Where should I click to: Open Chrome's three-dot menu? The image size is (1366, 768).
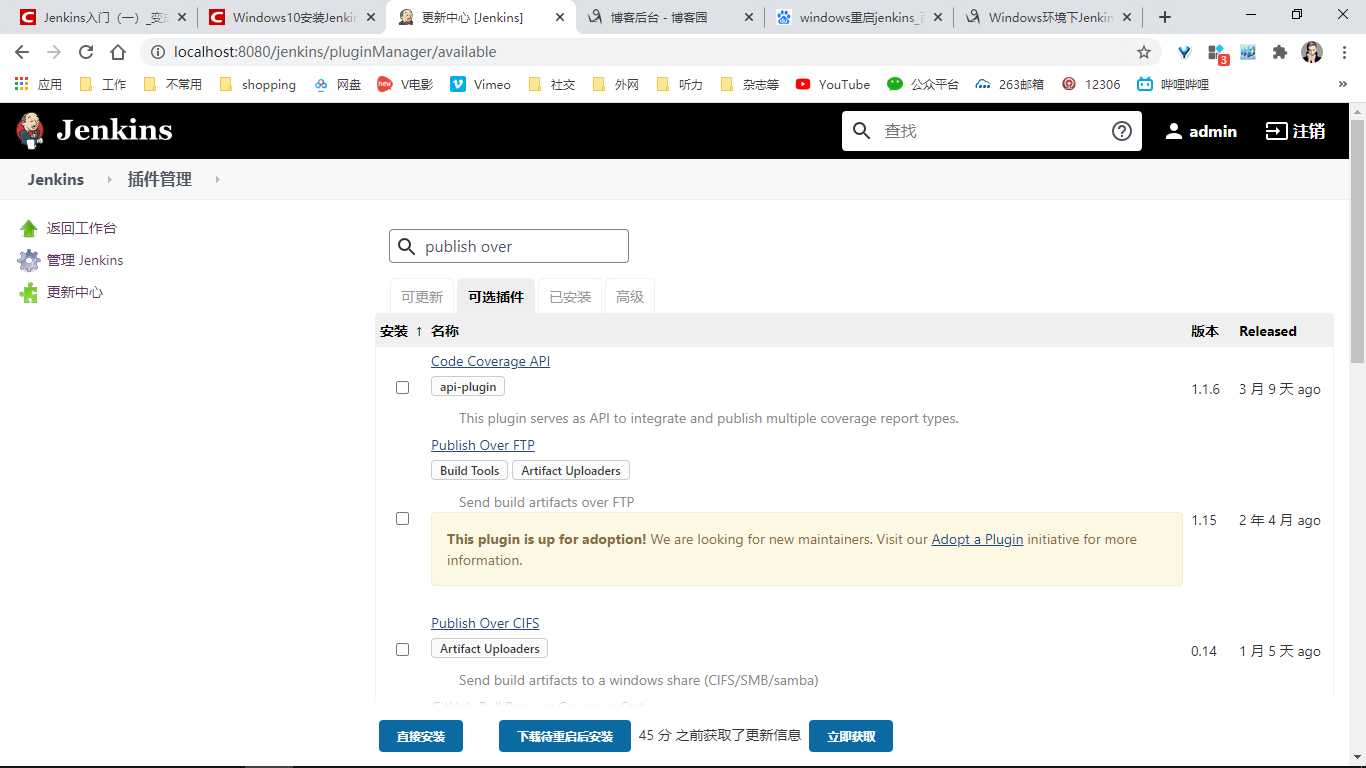[1344, 52]
